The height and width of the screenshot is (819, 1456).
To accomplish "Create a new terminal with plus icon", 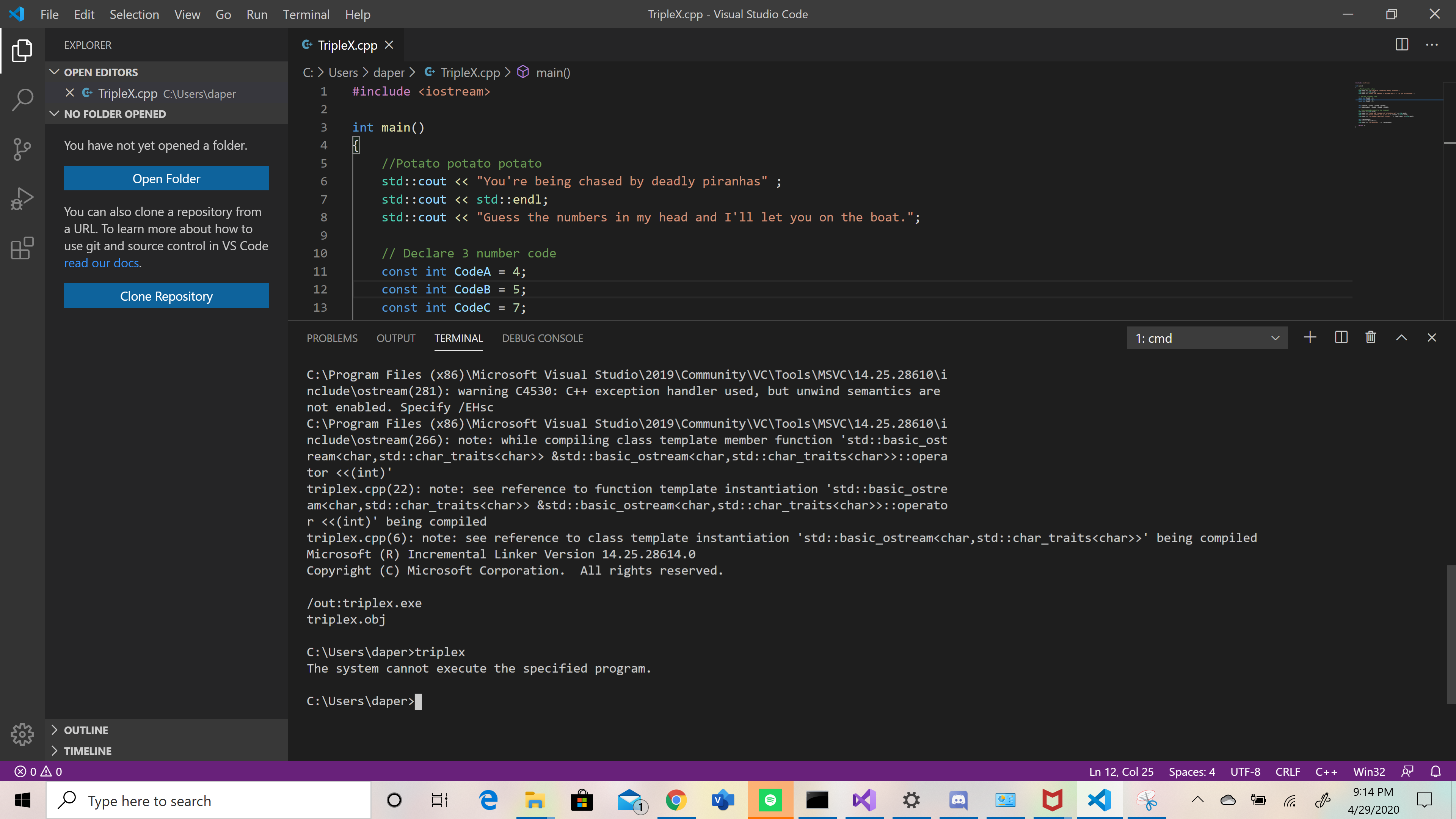I will click(1310, 337).
